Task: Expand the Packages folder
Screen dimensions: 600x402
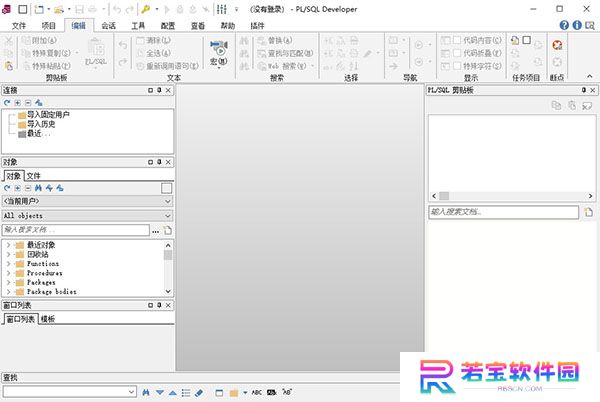Action: pos(8,282)
